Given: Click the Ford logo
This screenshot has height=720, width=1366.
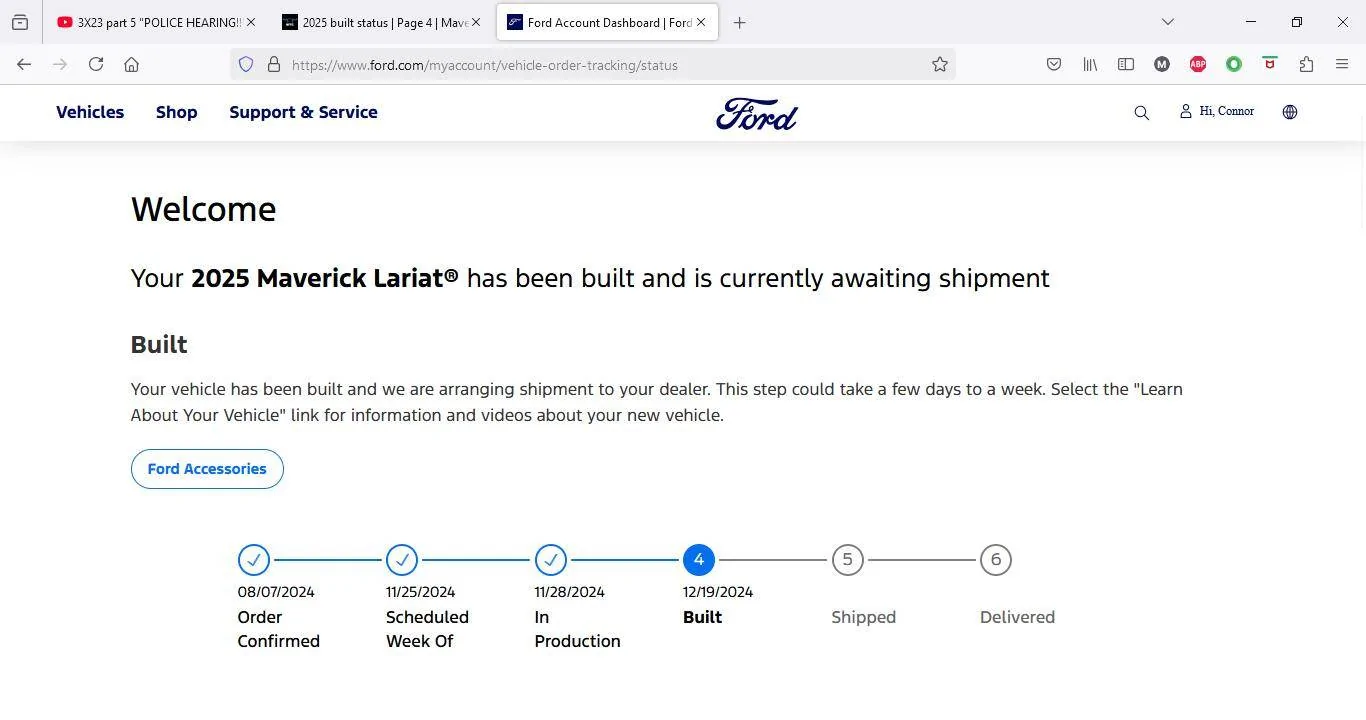Looking at the screenshot, I should pos(757,114).
